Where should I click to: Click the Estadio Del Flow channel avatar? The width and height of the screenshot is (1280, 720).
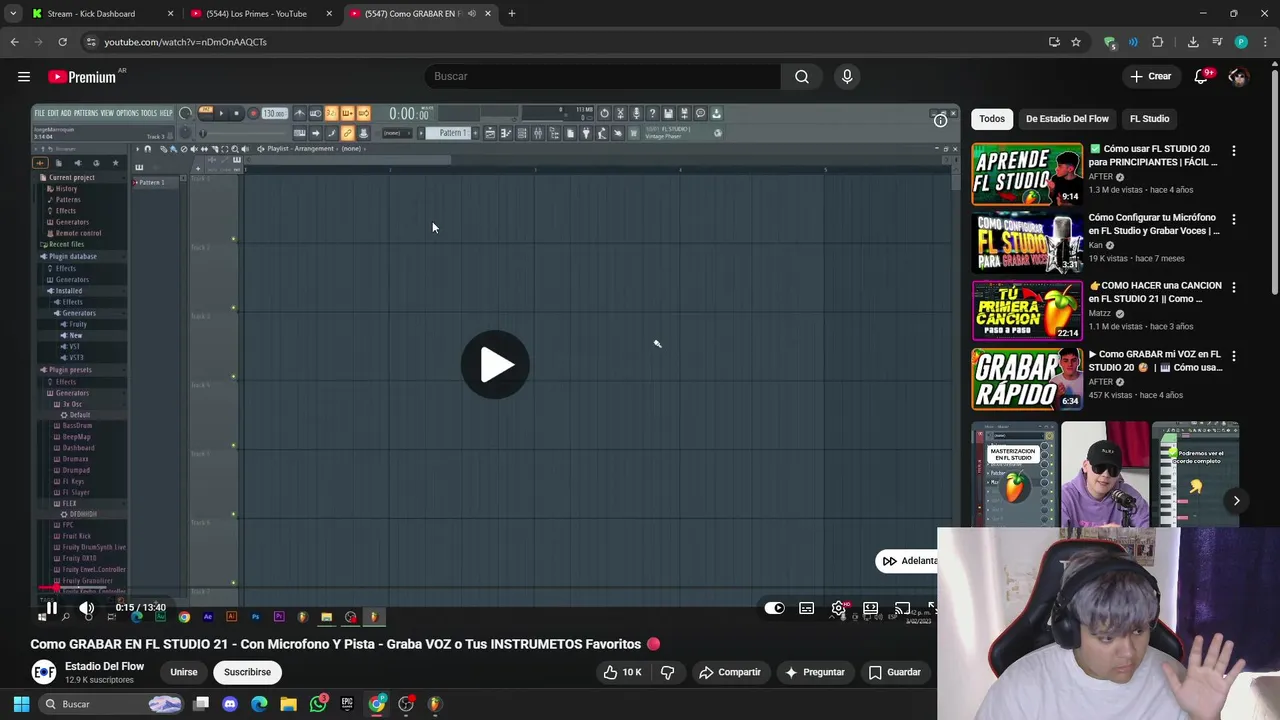point(43,673)
